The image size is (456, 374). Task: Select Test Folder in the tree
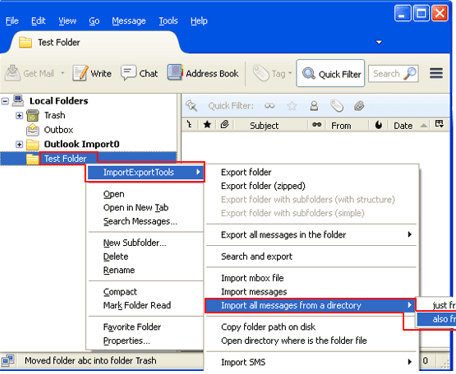tap(65, 159)
